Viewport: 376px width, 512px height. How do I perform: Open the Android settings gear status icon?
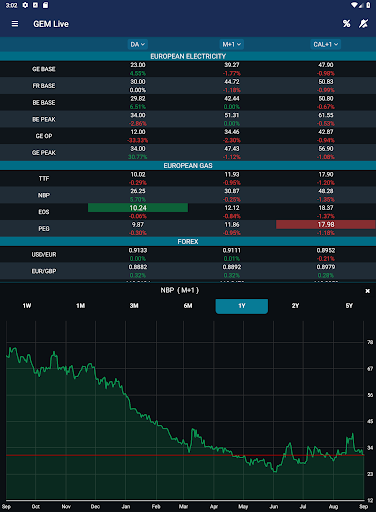[x=25, y=5]
